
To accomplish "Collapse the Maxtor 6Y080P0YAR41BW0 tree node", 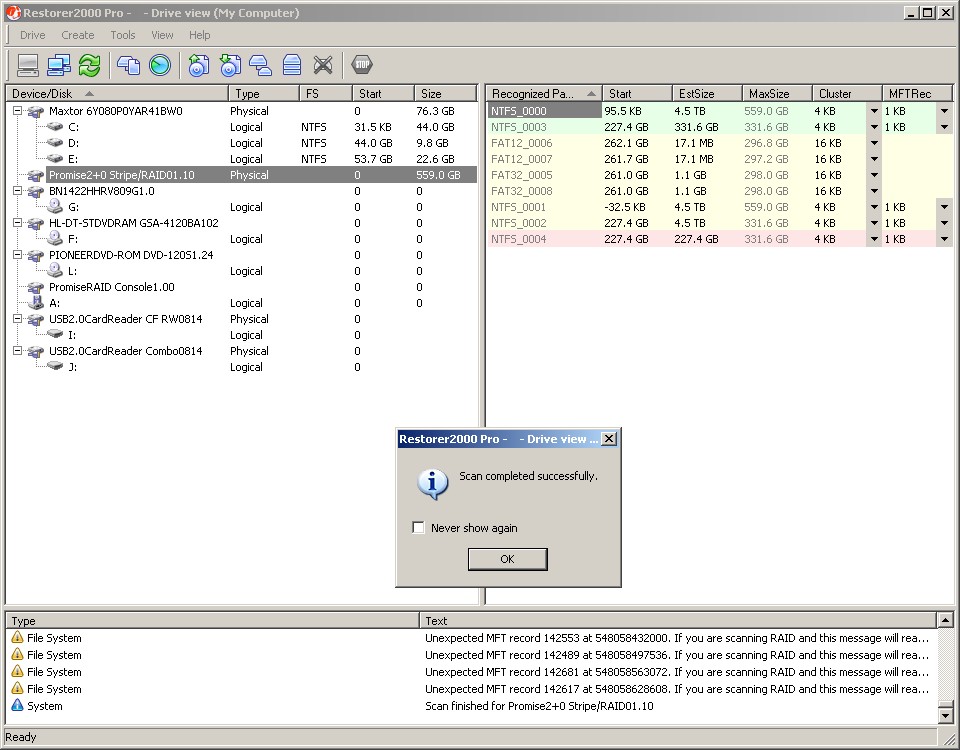I will click(x=18, y=111).
